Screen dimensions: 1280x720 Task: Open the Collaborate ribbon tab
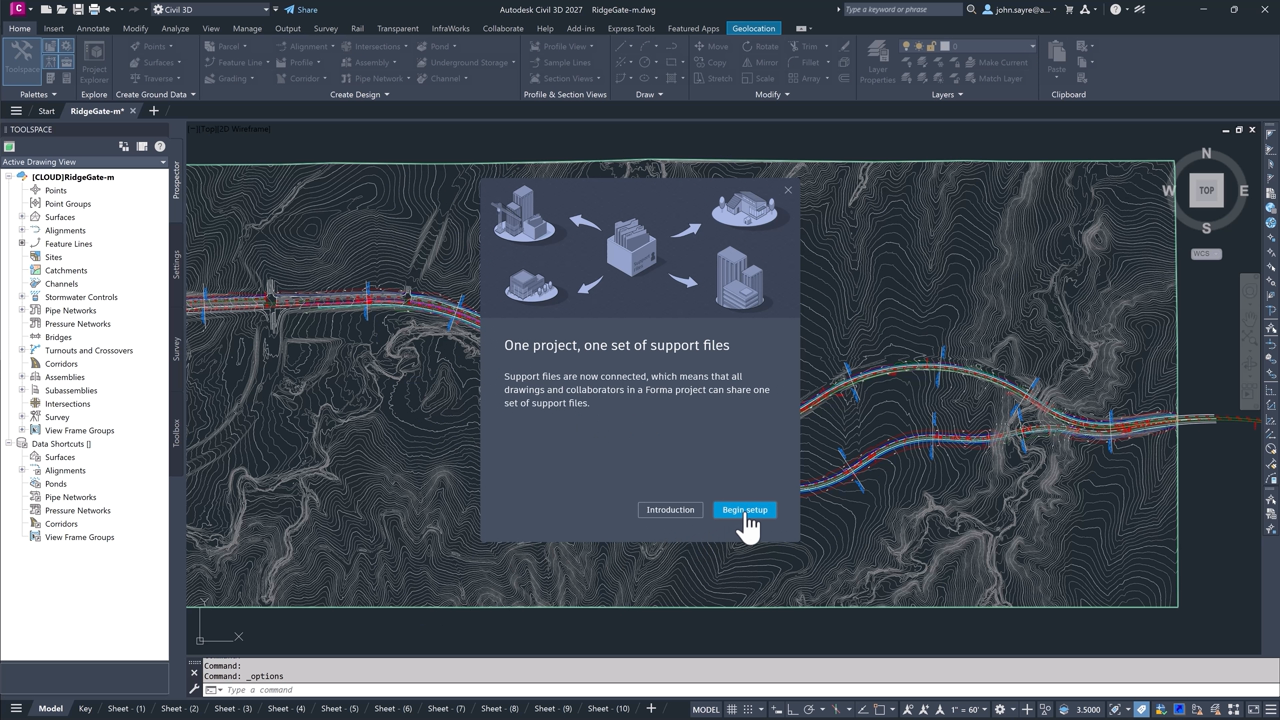tap(503, 28)
